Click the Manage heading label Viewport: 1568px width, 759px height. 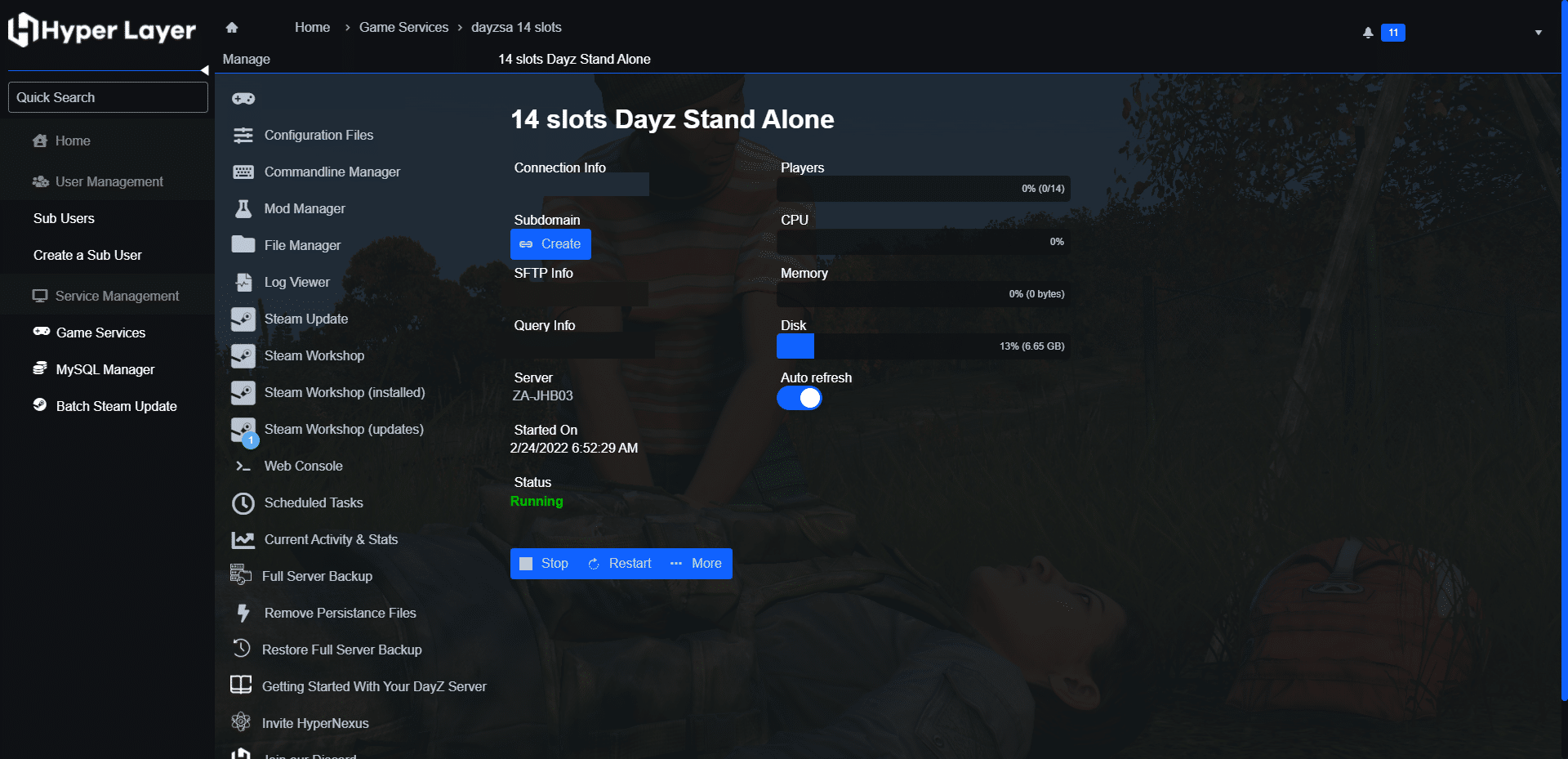coord(247,59)
